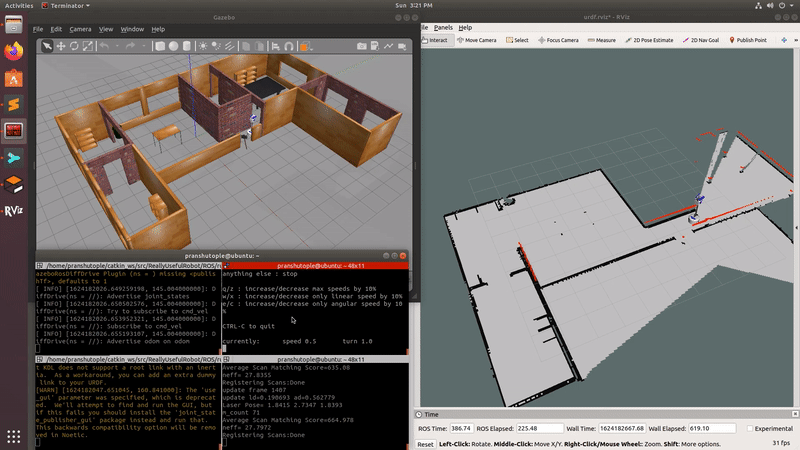Activate the Gazebo translate mode tool
The image size is (800, 450).
pos(61,46)
